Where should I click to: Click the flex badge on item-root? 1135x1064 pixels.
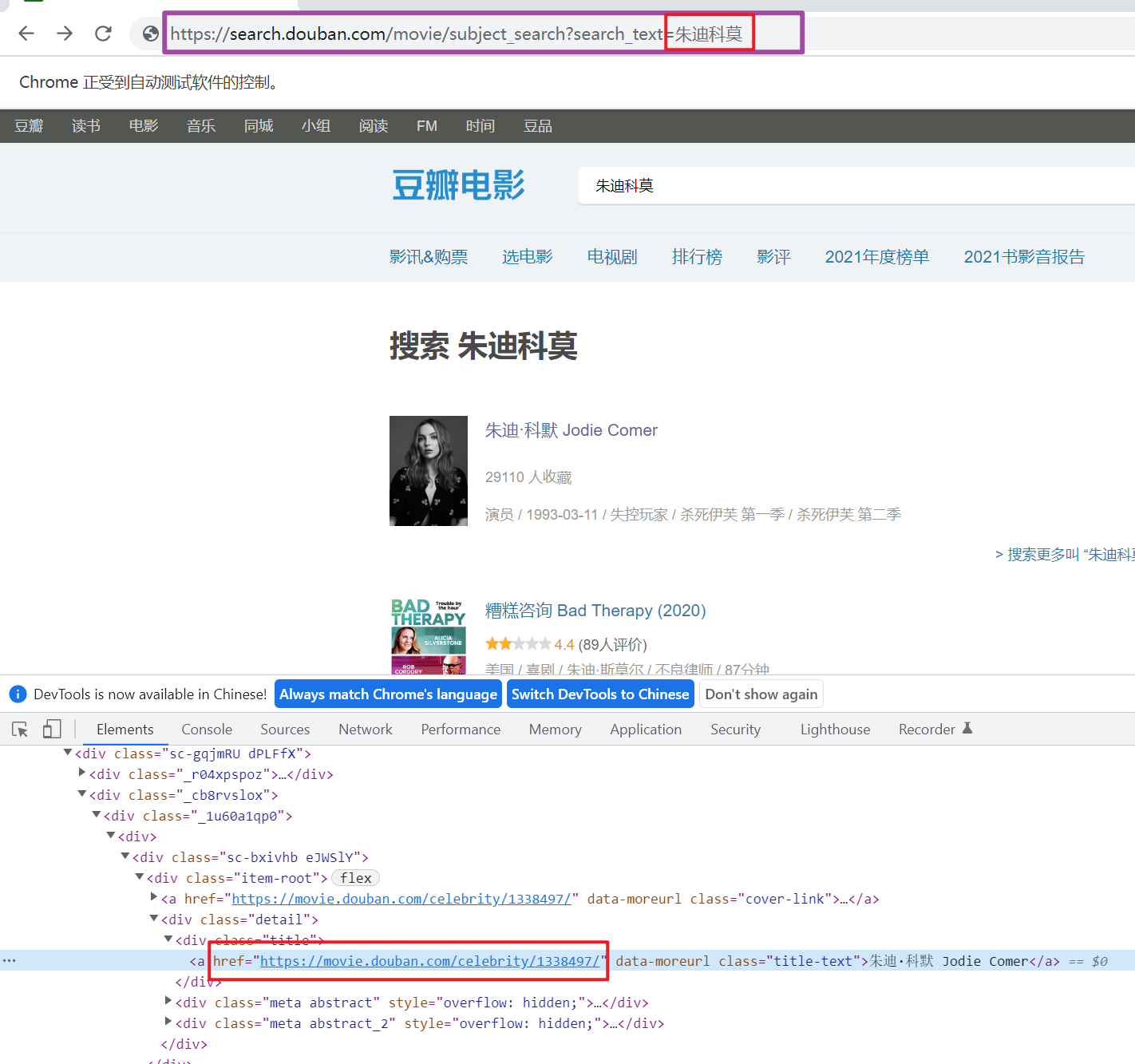[356, 878]
